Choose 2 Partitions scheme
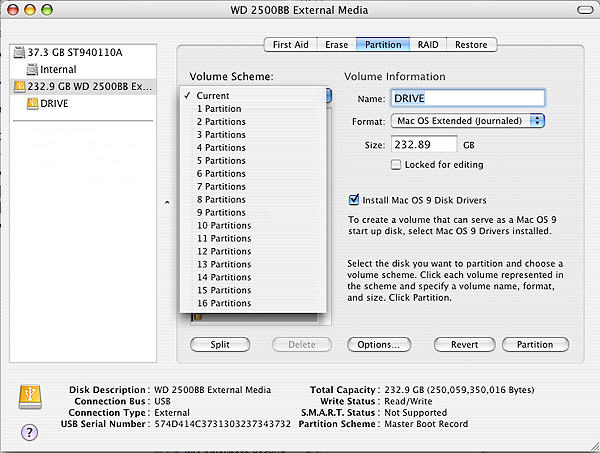 [253, 122]
